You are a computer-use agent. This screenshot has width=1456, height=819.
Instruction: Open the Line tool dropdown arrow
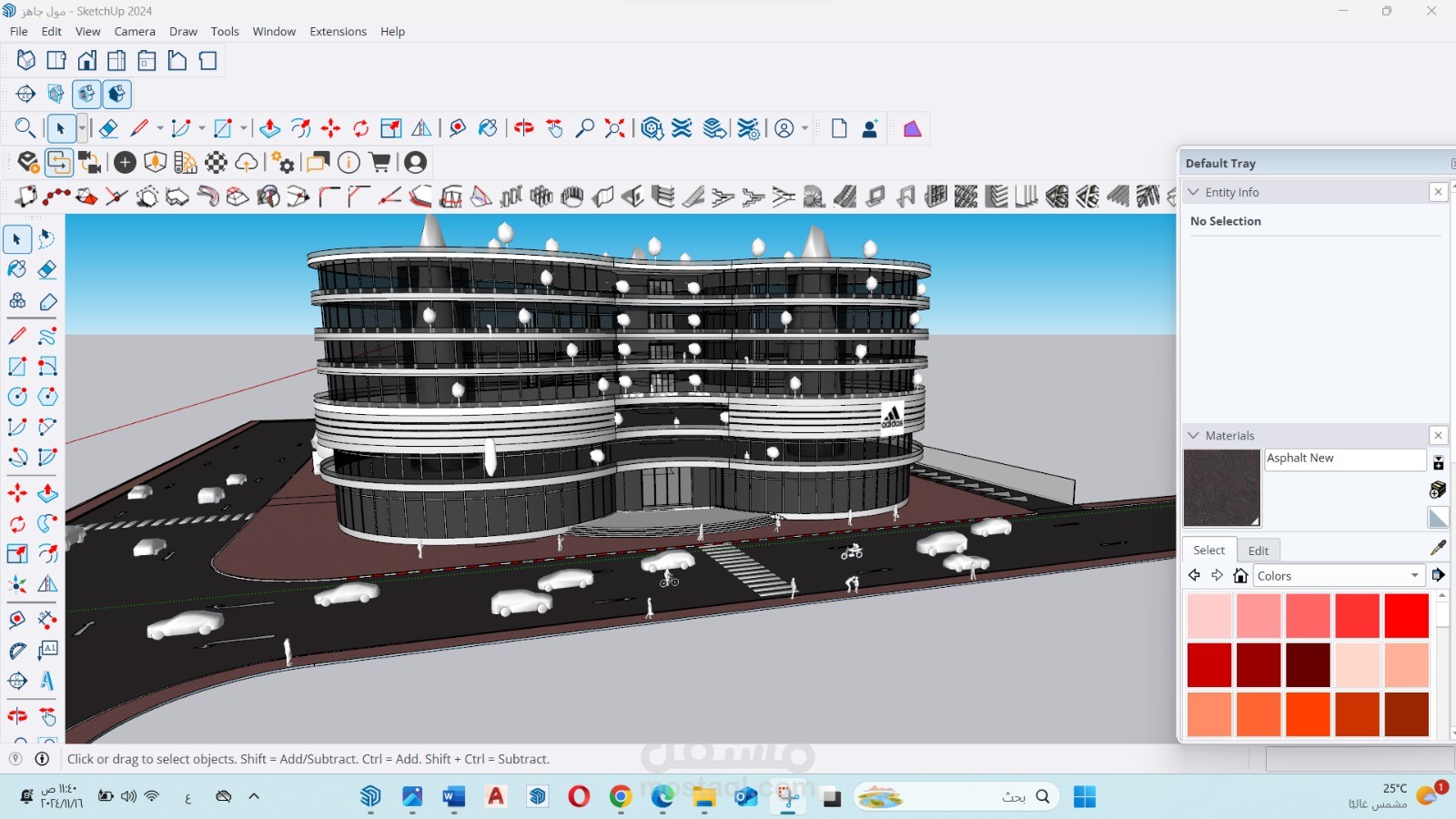tap(160, 128)
